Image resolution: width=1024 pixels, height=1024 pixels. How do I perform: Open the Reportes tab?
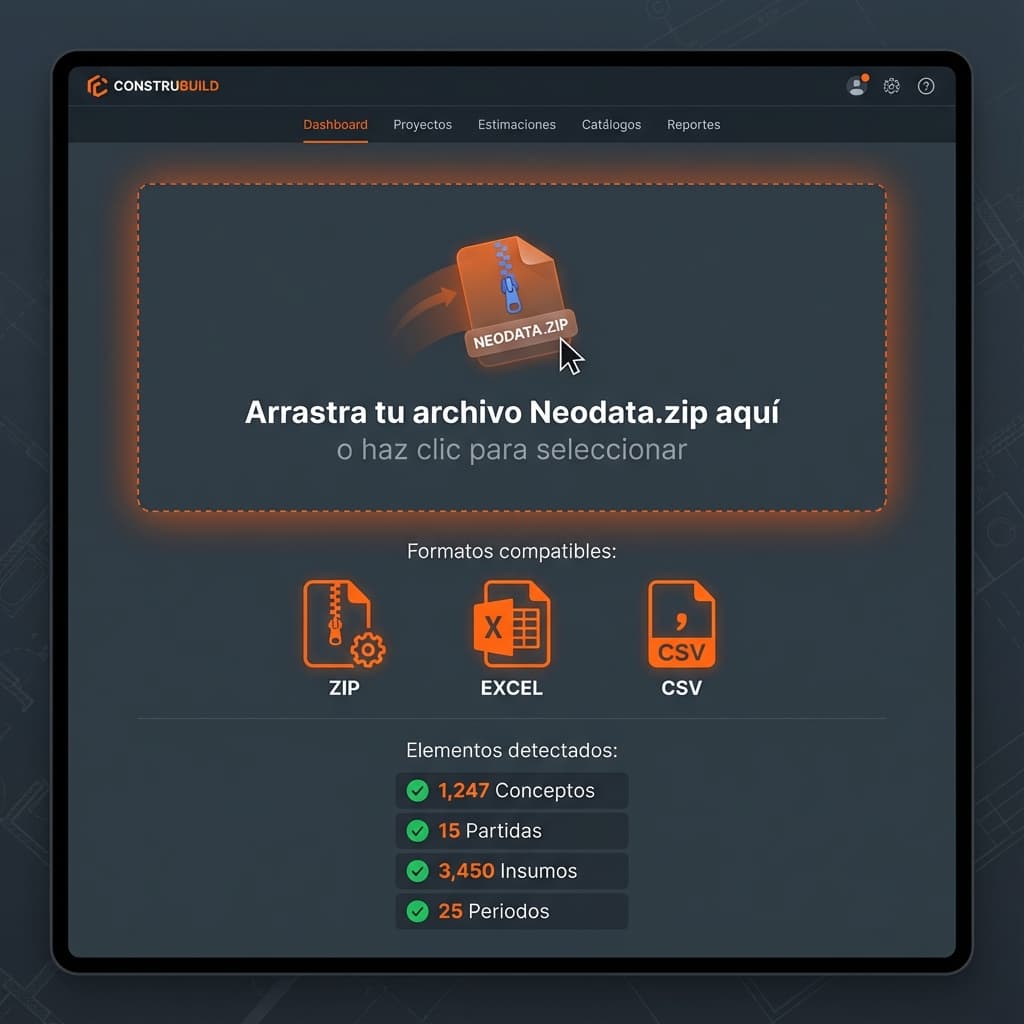pyautogui.click(x=693, y=124)
